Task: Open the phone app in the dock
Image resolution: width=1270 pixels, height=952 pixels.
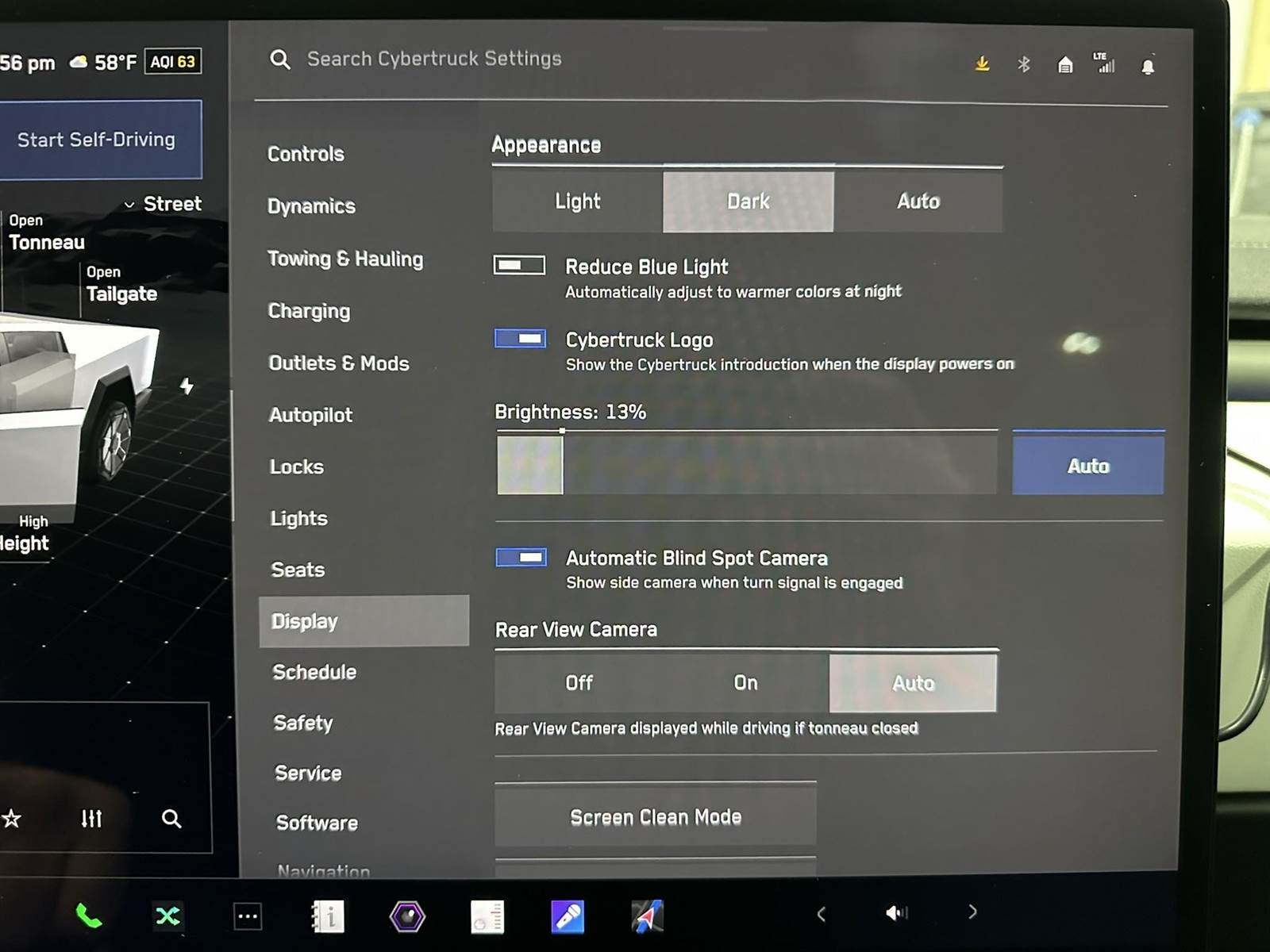Action: [x=88, y=916]
